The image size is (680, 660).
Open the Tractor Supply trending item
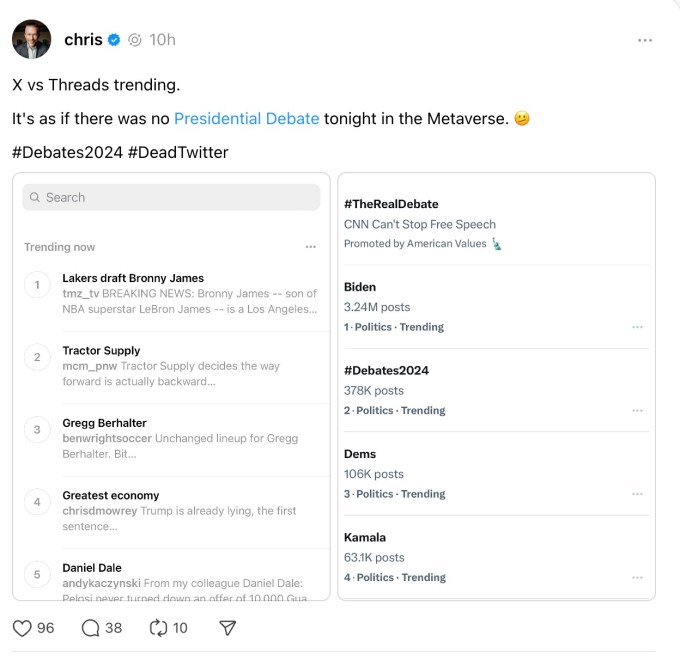[x=101, y=351]
